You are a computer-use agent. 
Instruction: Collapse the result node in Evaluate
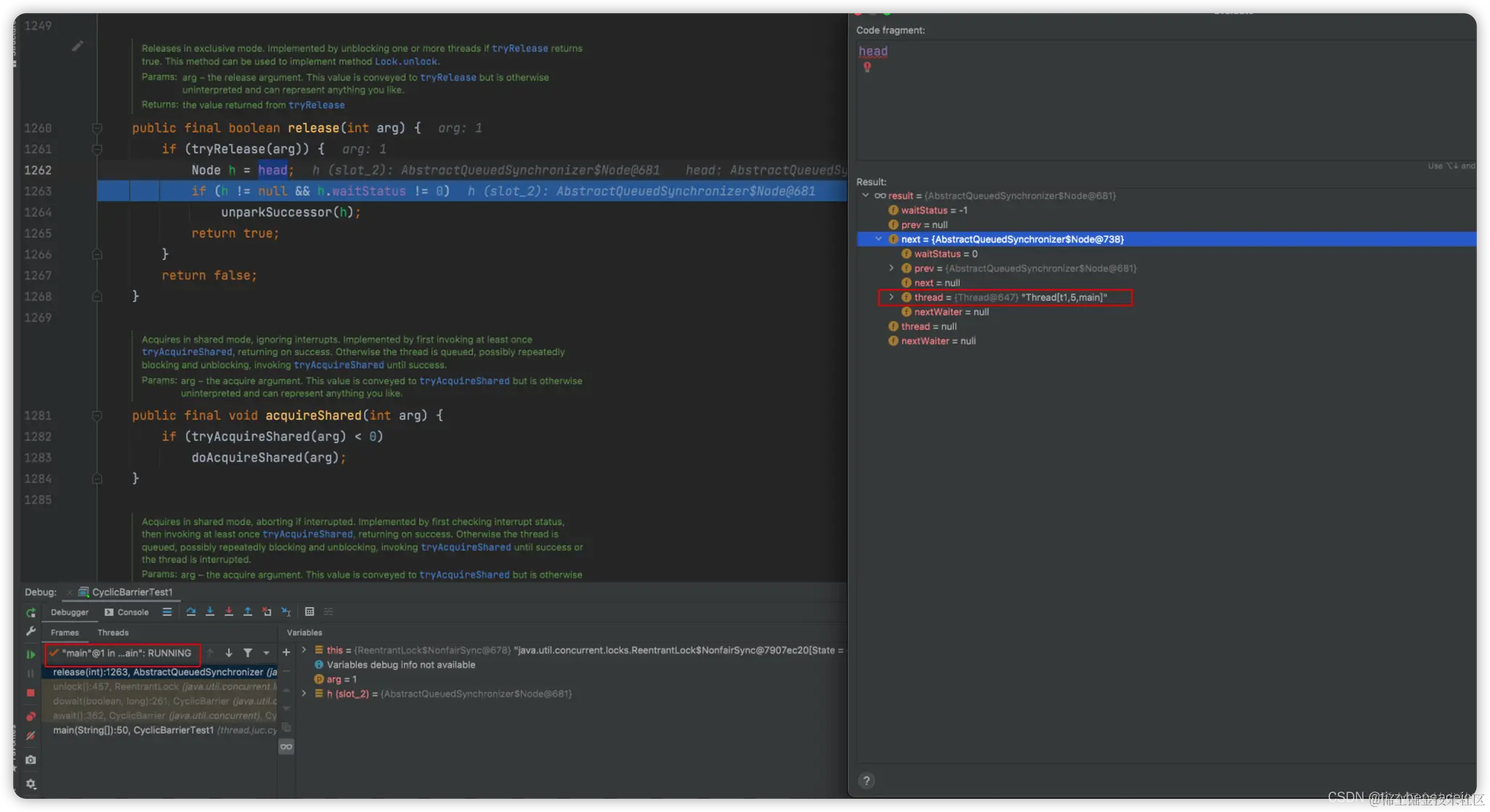865,195
